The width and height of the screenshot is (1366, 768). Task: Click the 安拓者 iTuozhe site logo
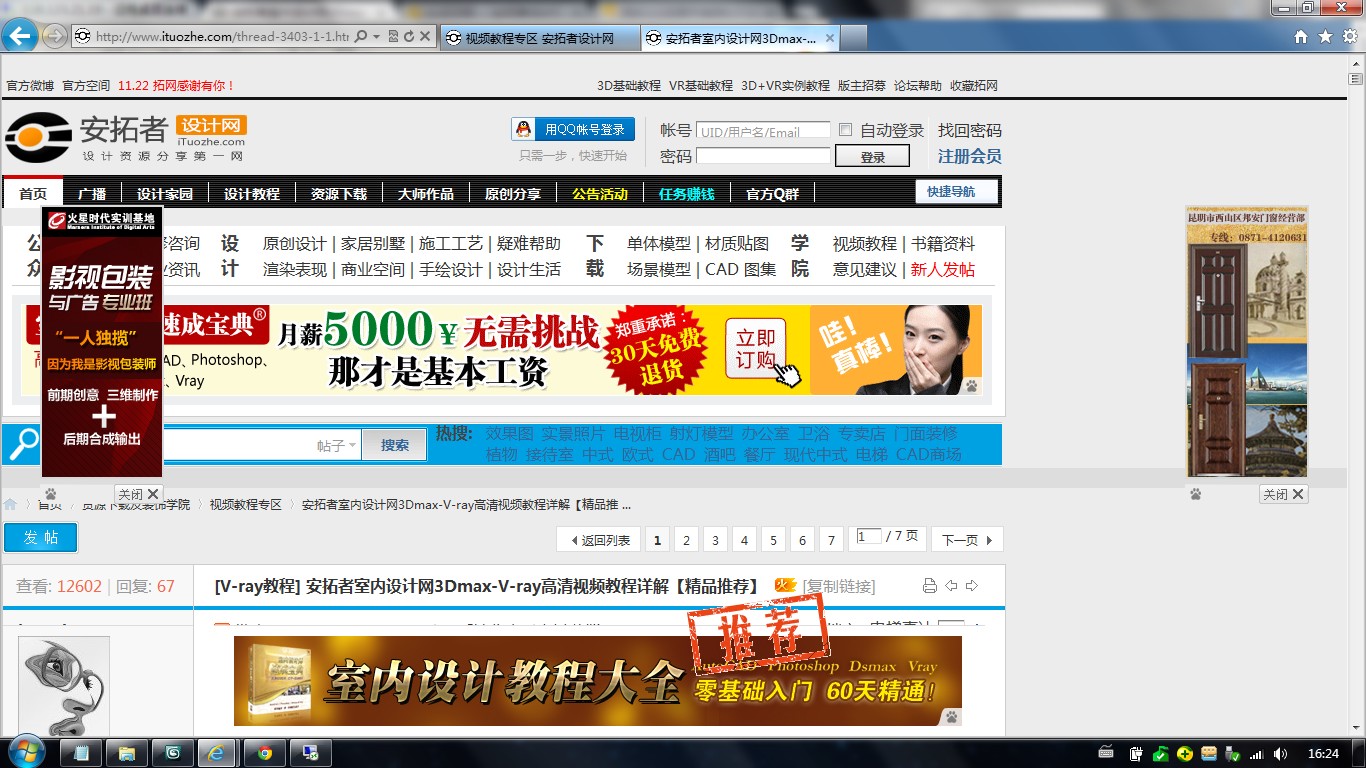(126, 138)
